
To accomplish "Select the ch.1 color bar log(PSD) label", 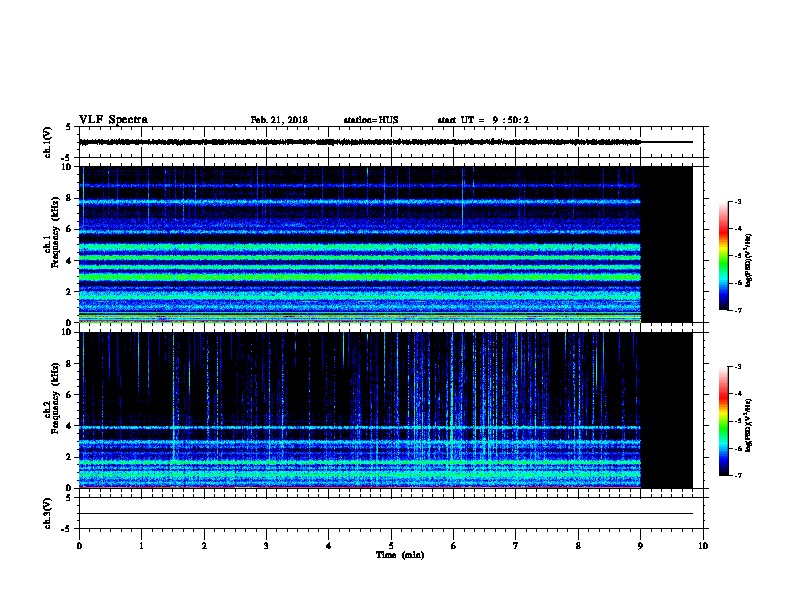I will point(748,260).
